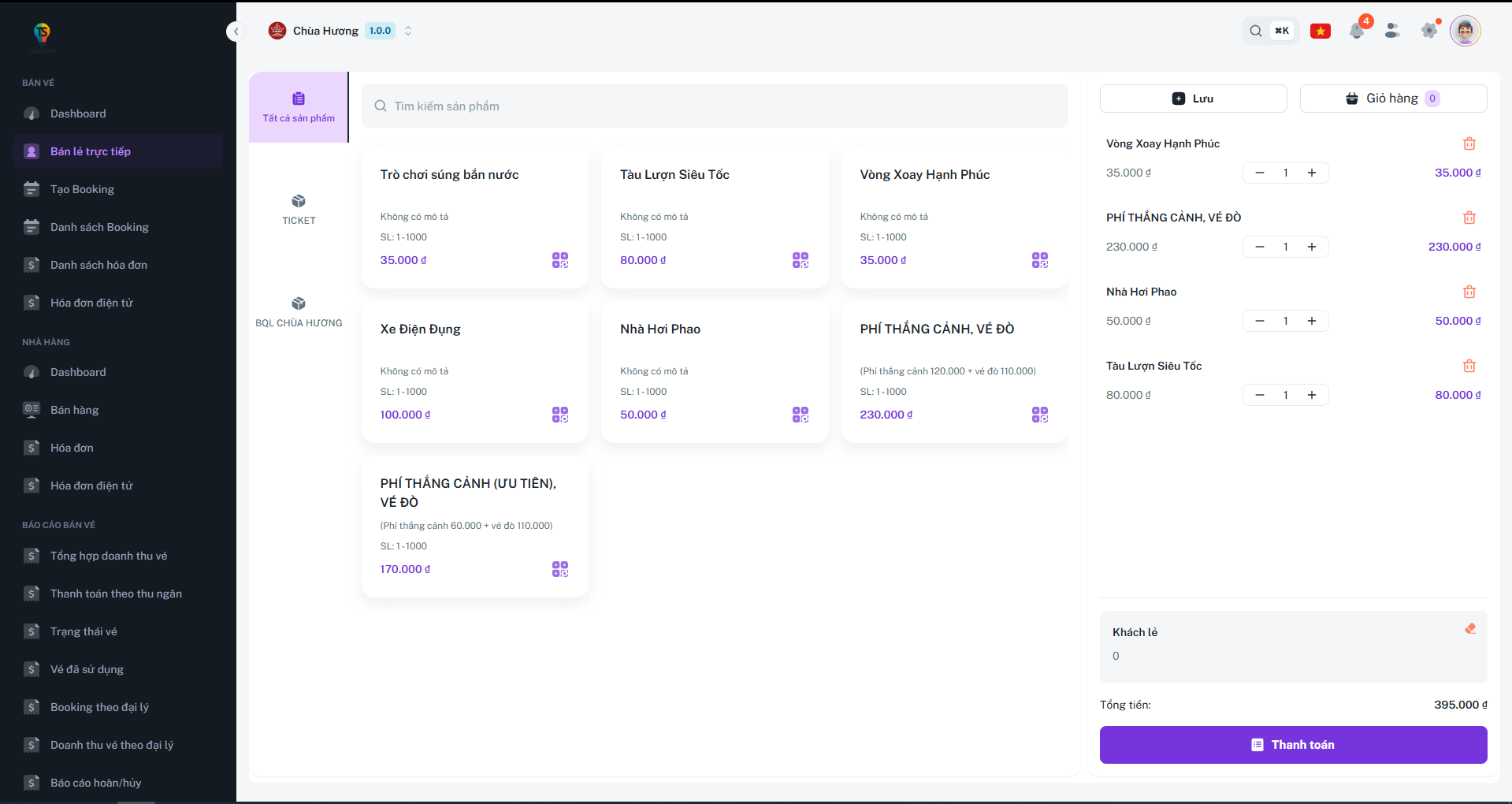
Task: Decrease PHÍ THẮNG CẢNH, VÉ ĐÒ quantity
Action: point(1259,247)
